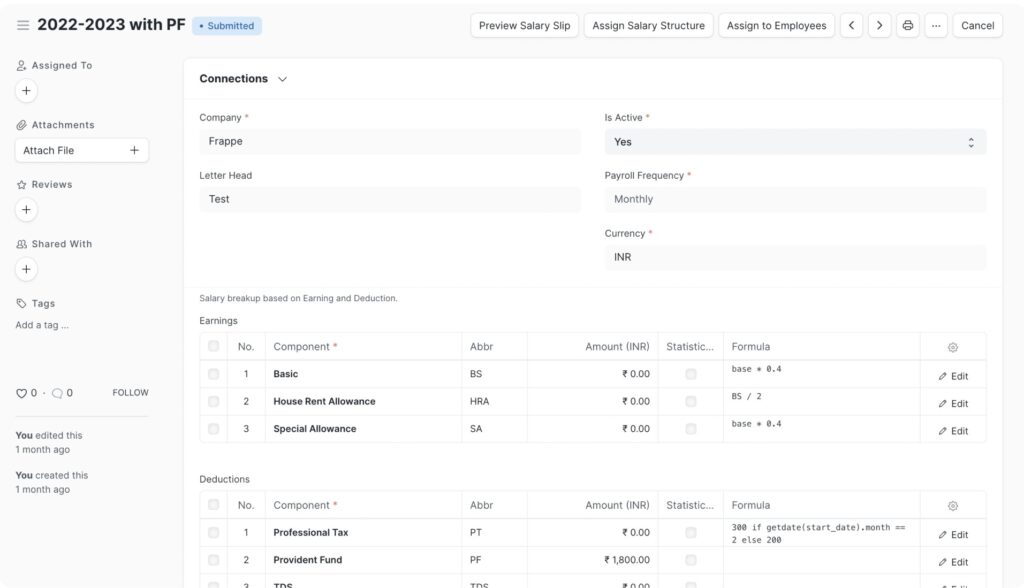Go to next document arrow

click(879, 25)
